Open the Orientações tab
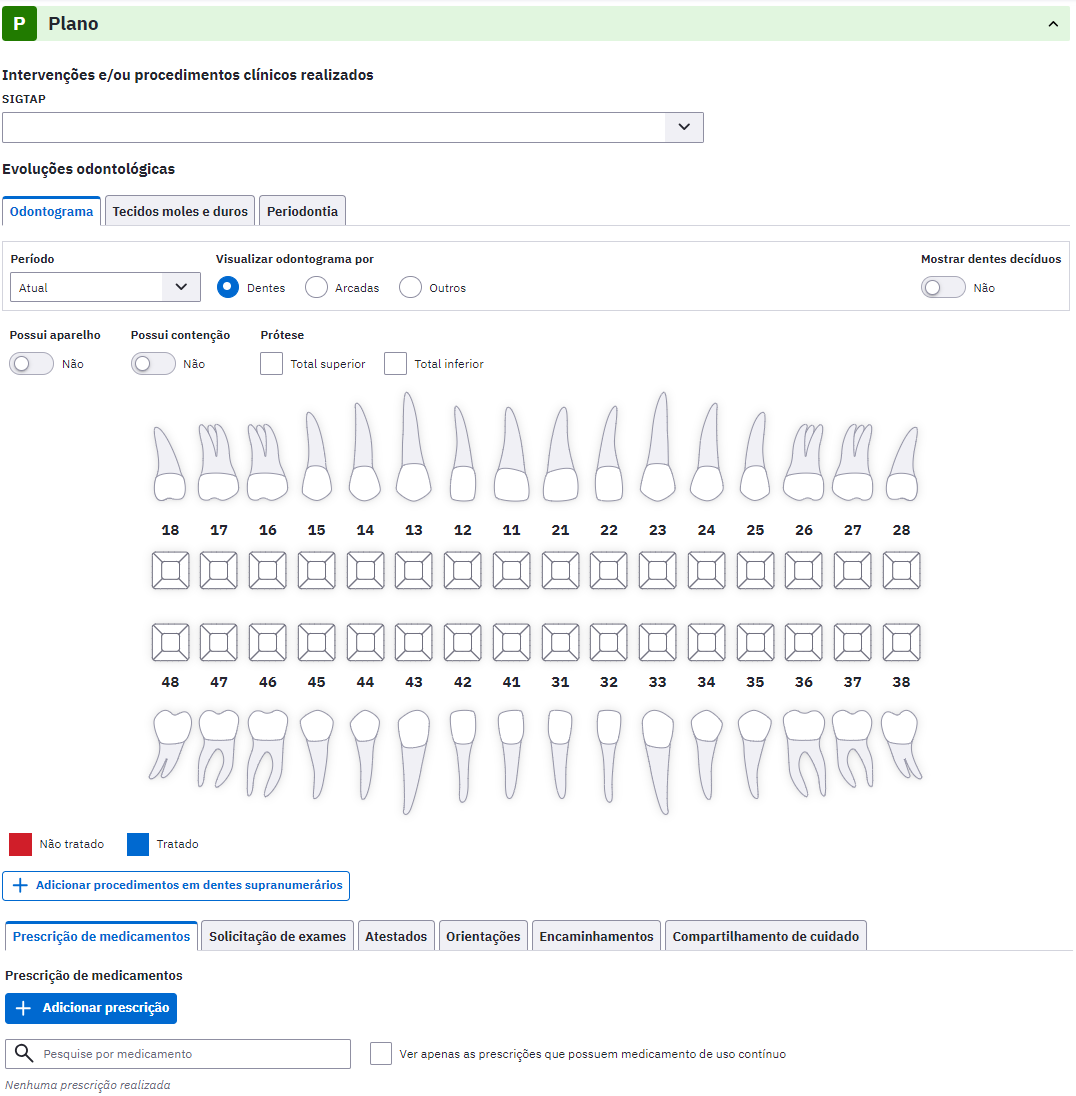The width and height of the screenshot is (1076, 1096). [483, 936]
